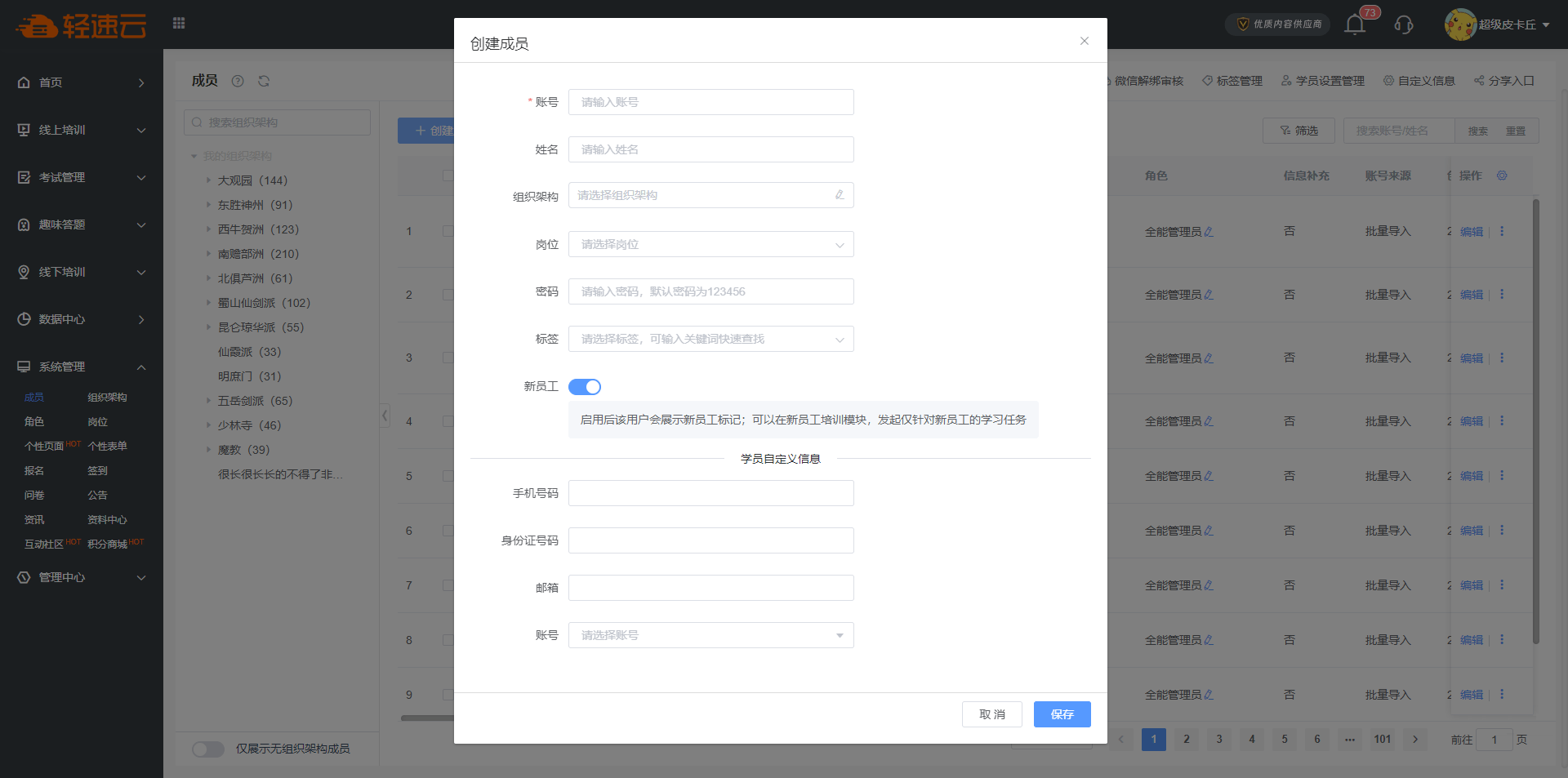Collapse the organization tree side panel

coord(385,416)
